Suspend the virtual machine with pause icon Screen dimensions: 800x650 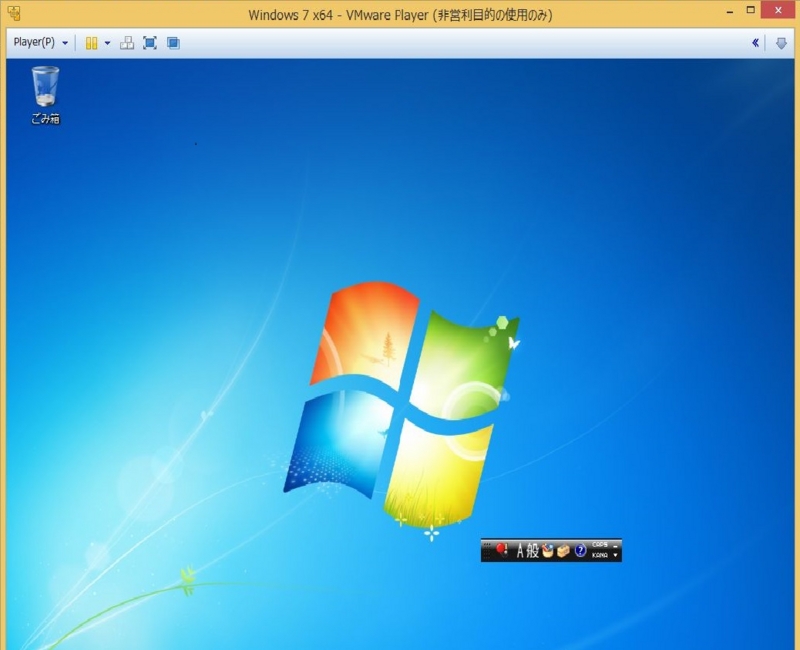point(91,43)
